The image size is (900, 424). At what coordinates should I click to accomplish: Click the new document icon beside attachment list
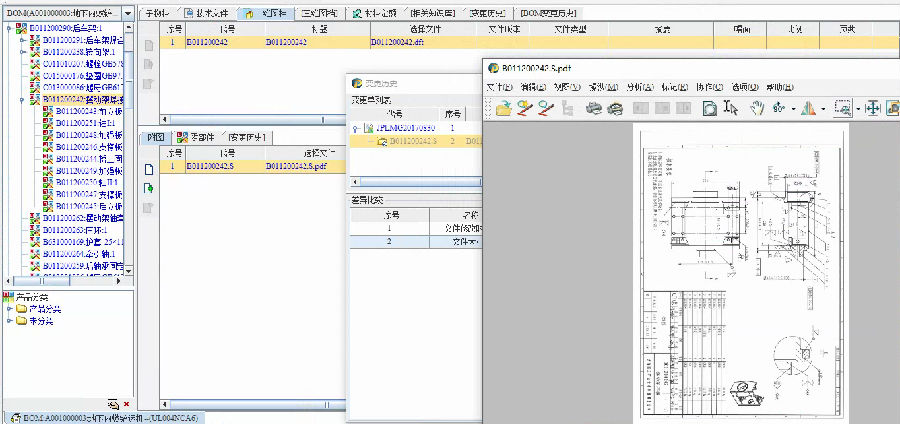(148, 169)
